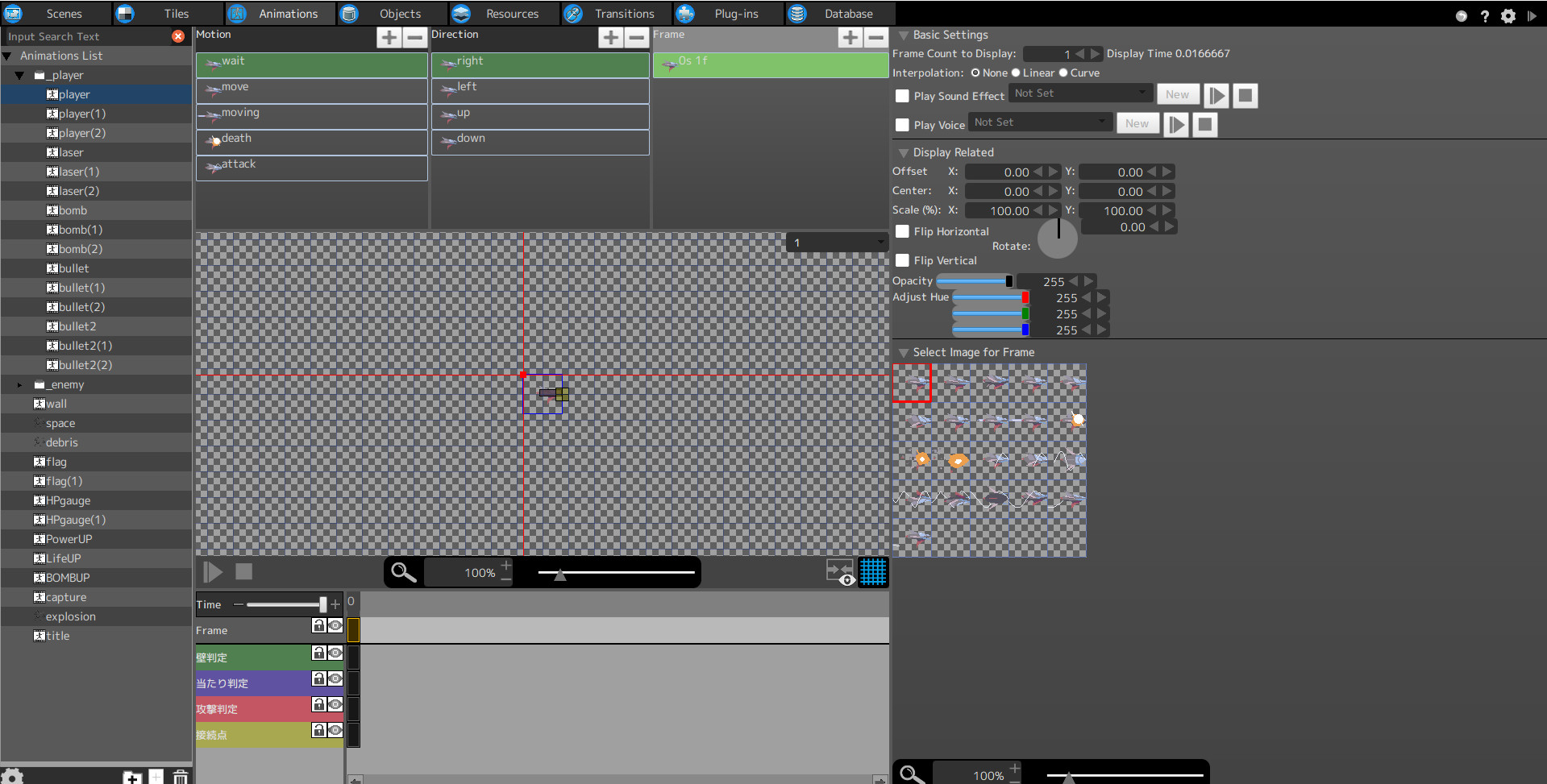Click the Opacity slider

click(973, 280)
